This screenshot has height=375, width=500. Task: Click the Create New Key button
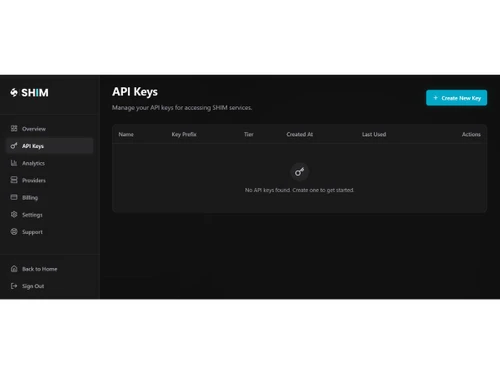[456, 98]
